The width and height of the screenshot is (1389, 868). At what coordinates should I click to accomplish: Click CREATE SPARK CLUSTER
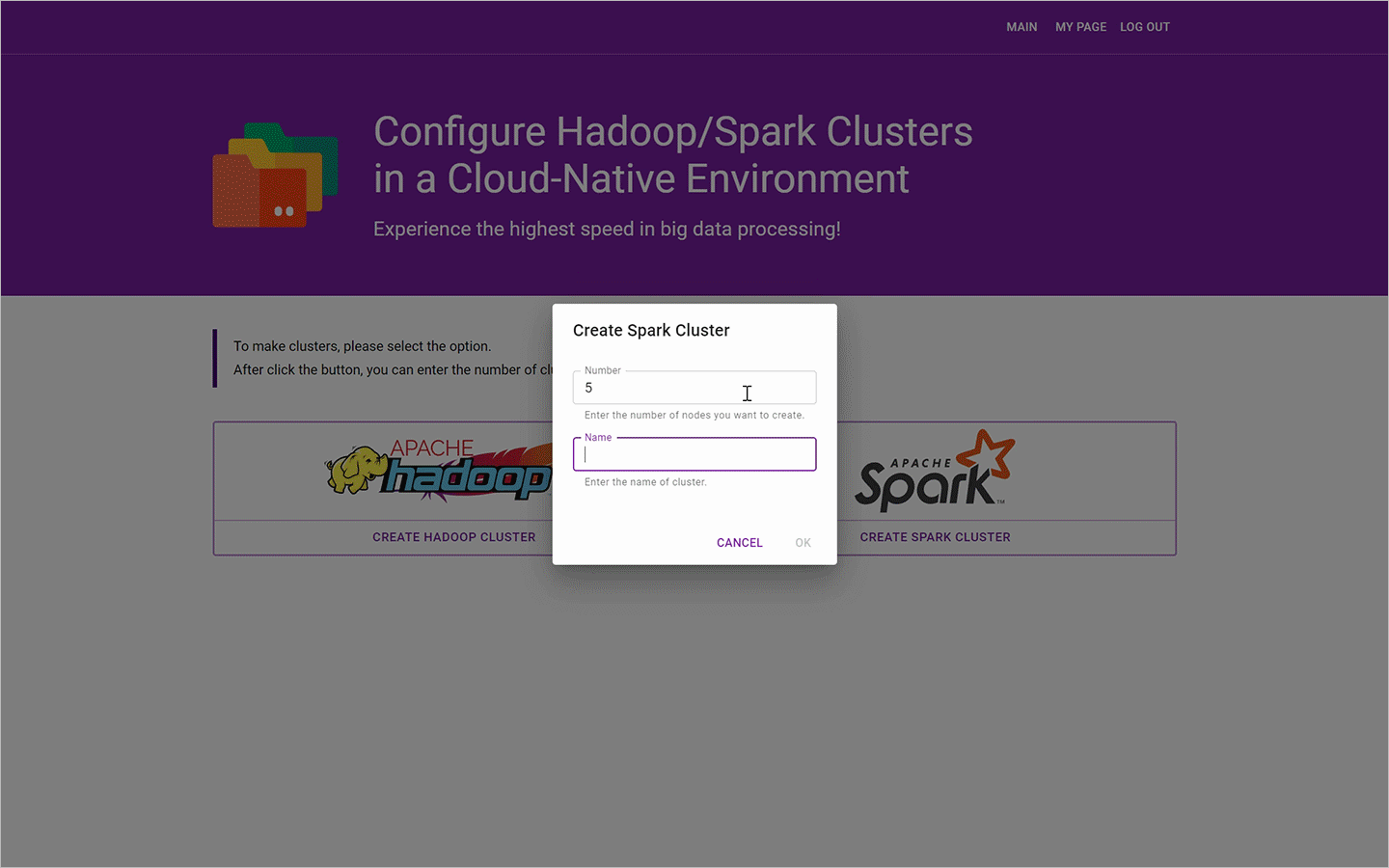[x=935, y=537]
